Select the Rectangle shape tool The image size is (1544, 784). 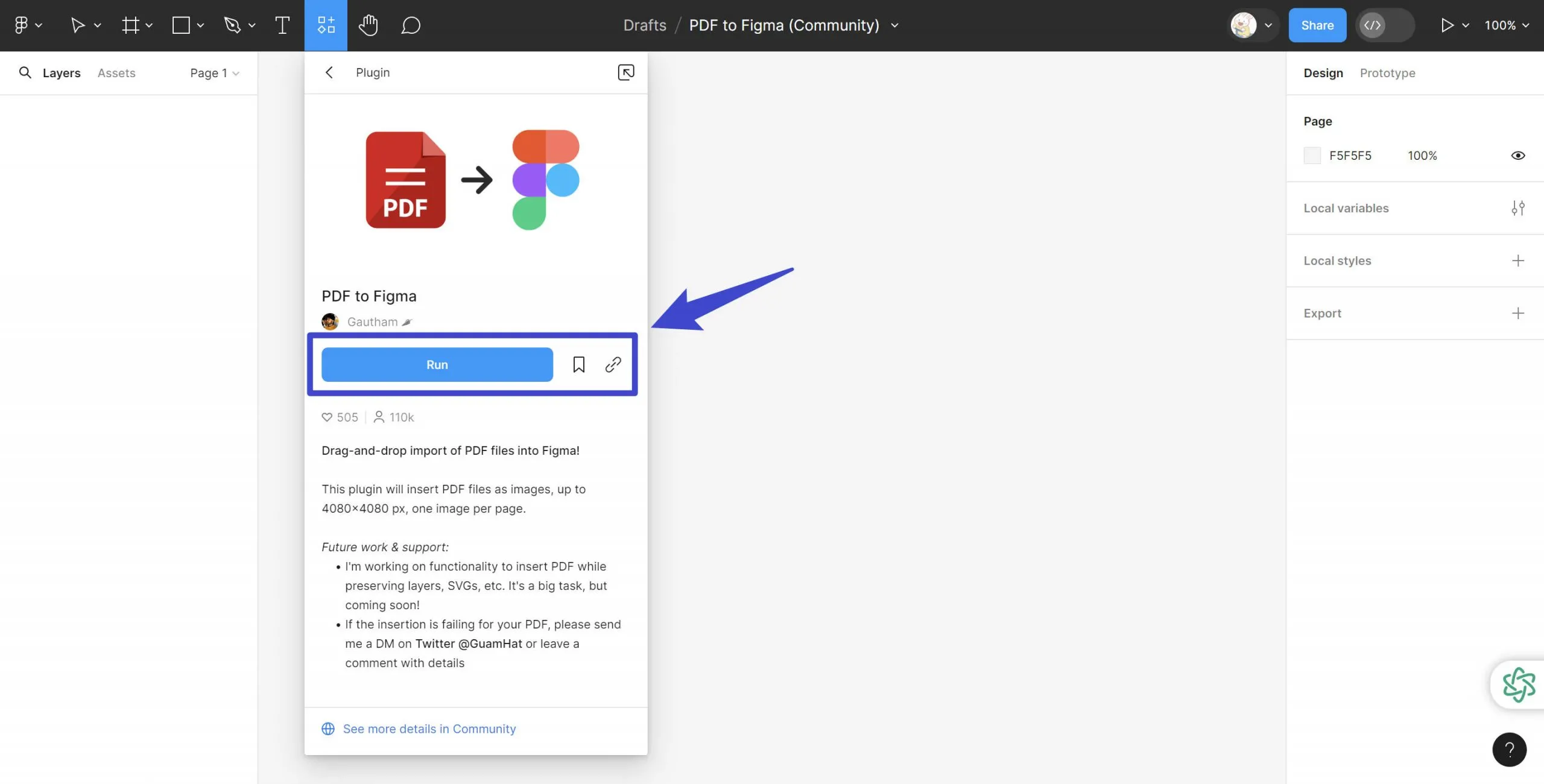(180, 25)
